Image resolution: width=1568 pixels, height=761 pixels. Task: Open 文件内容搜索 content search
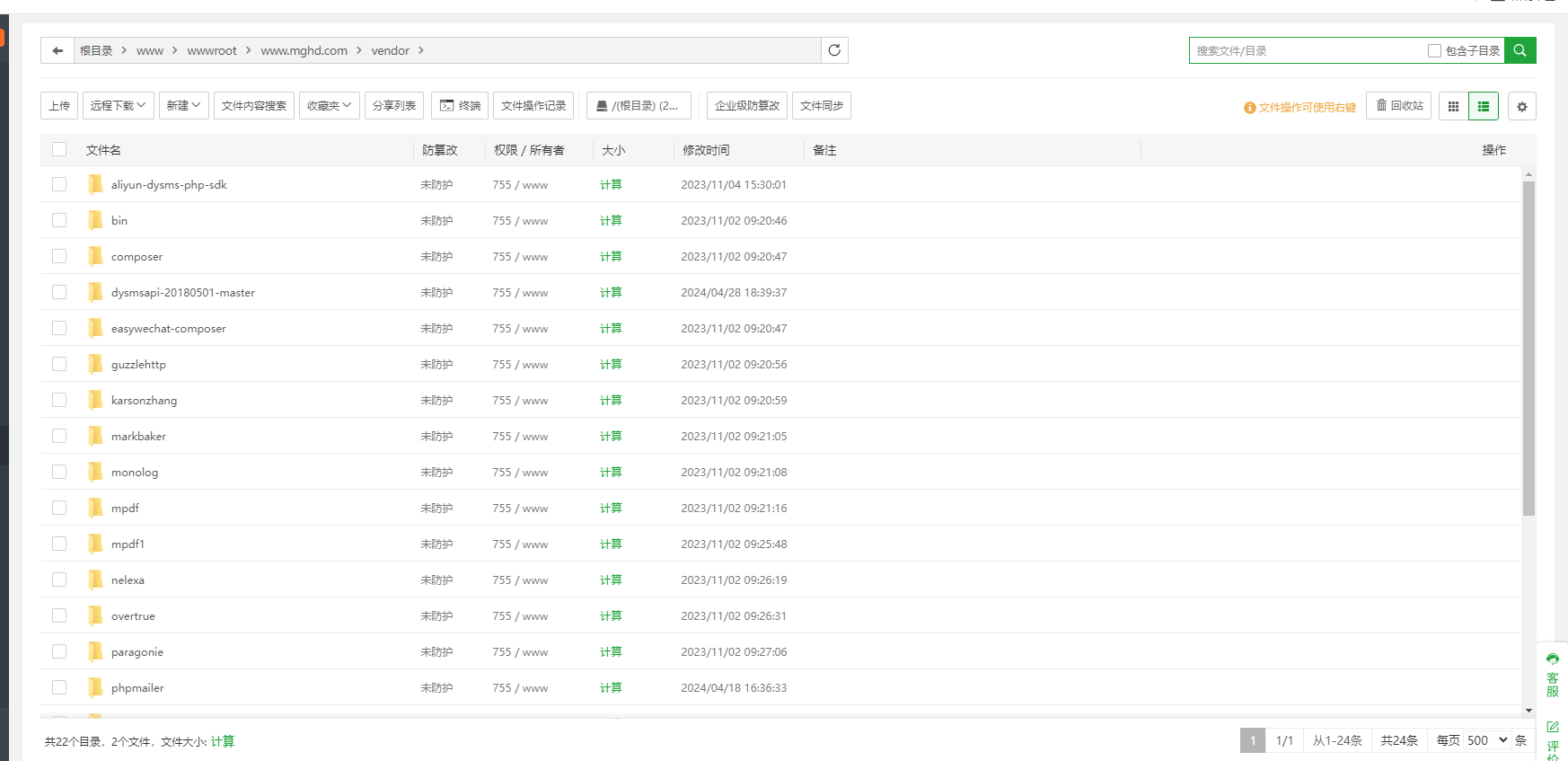(x=254, y=105)
